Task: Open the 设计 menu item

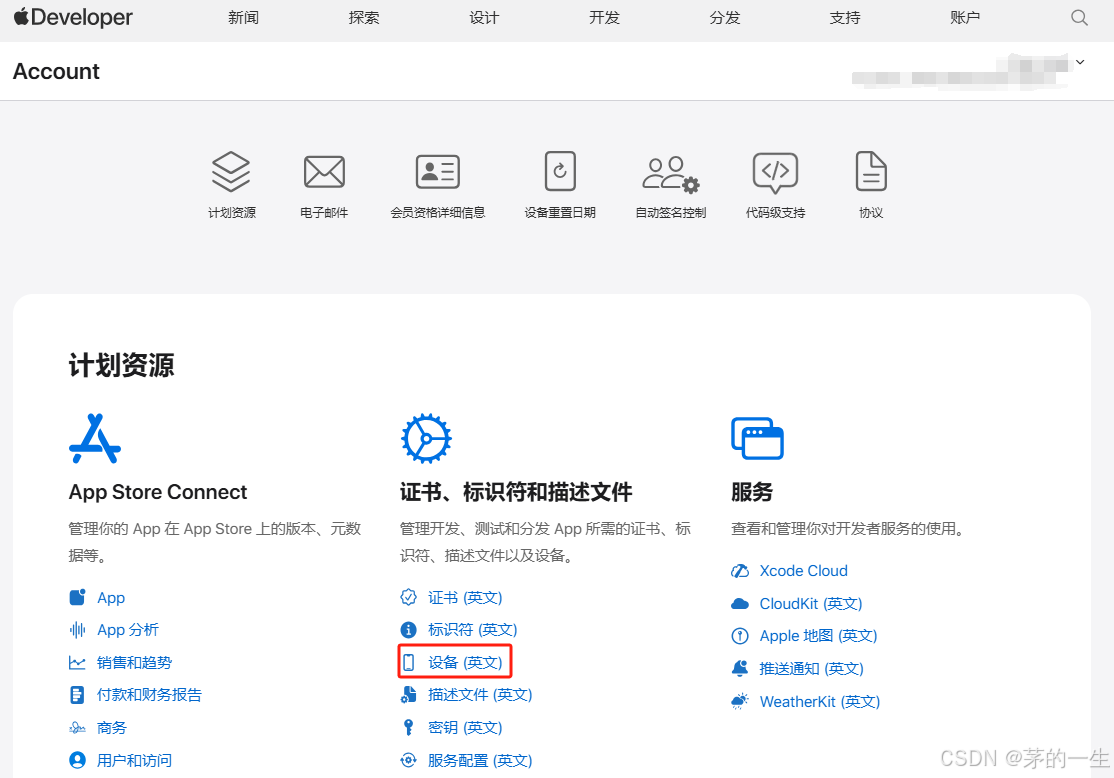Action: (x=484, y=18)
